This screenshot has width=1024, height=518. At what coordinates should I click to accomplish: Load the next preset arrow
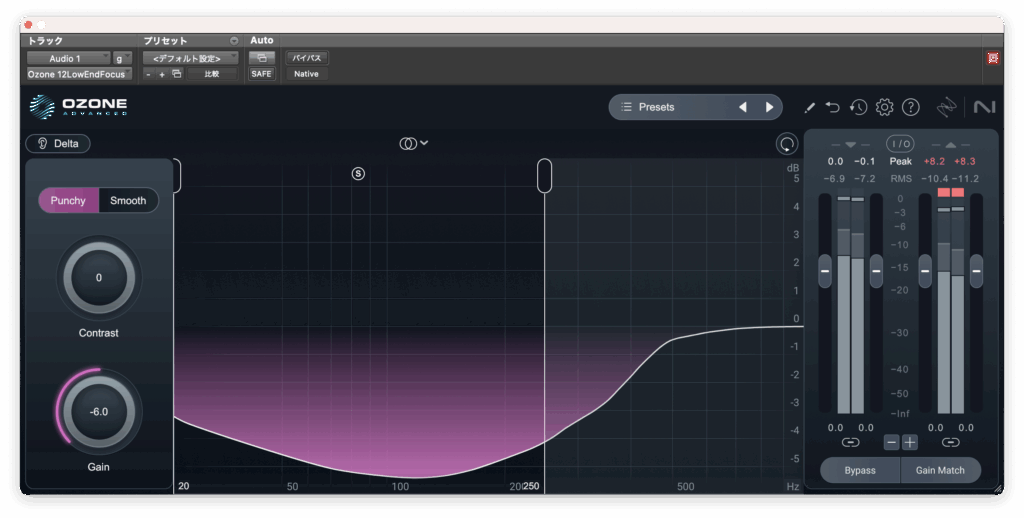769,107
